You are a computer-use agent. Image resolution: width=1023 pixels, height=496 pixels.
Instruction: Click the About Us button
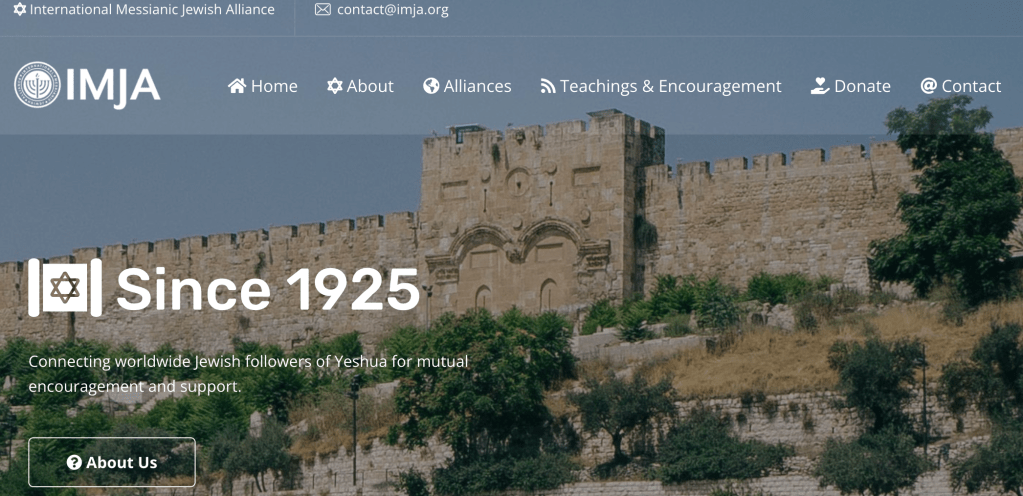tap(112, 462)
